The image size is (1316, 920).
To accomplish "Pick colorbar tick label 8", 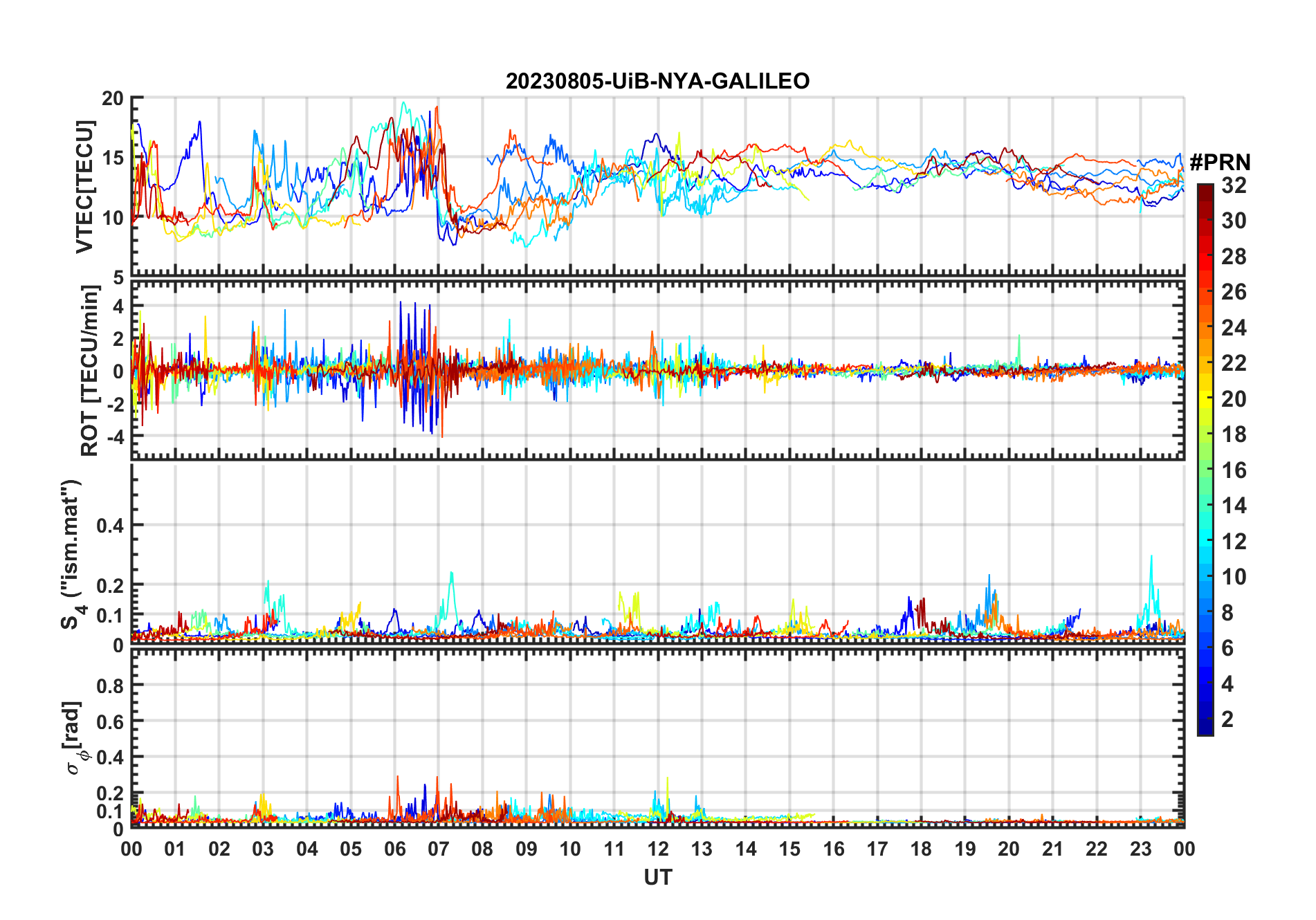I will pos(1227,612).
